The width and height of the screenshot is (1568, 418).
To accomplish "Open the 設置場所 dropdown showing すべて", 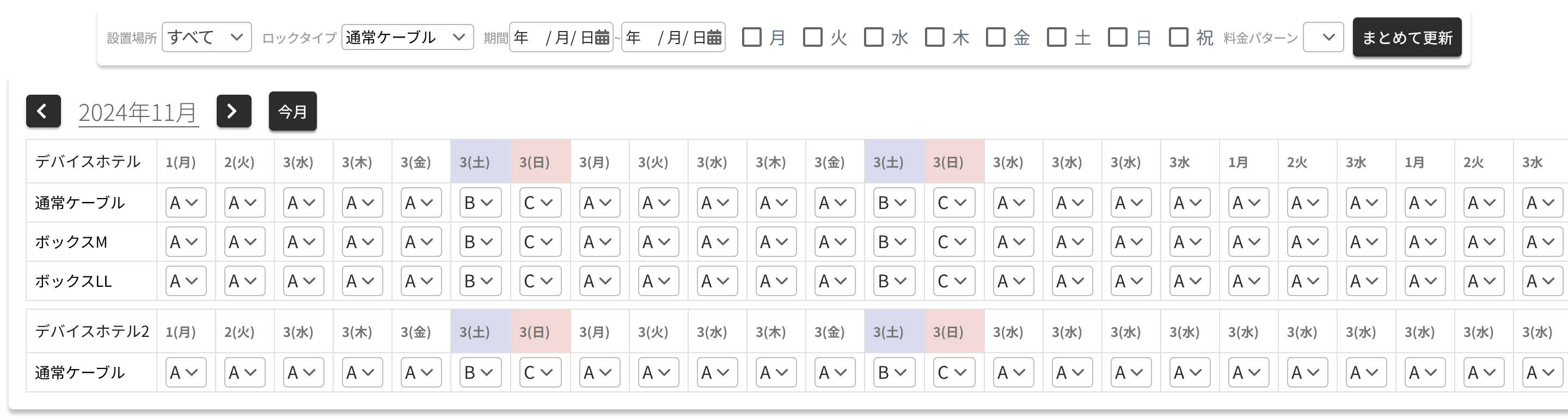I will click(x=206, y=38).
